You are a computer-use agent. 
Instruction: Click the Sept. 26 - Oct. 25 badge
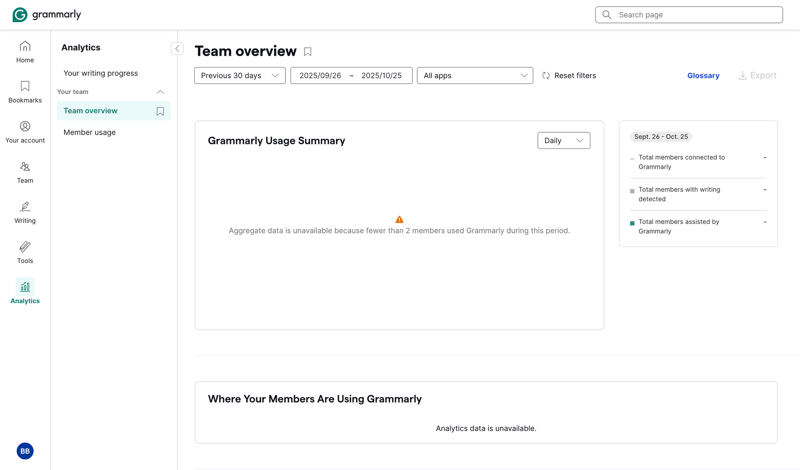click(x=661, y=137)
